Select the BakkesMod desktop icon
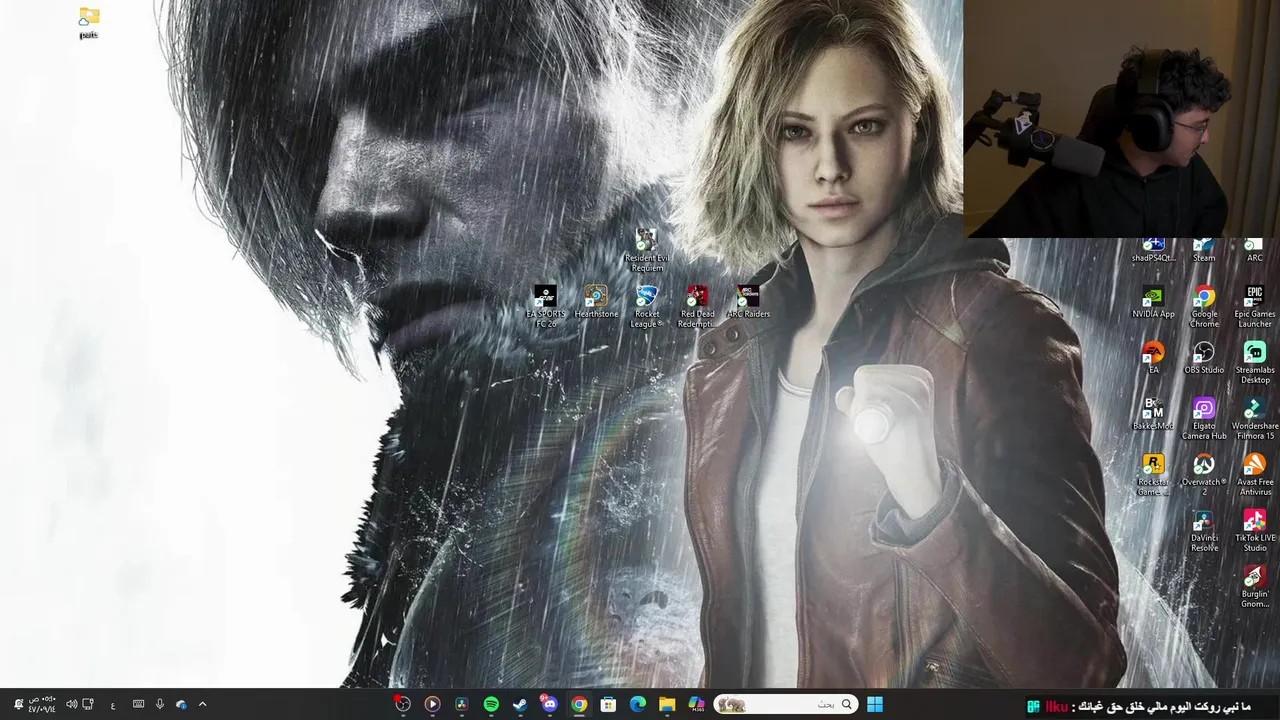The image size is (1280, 720). 1153,414
